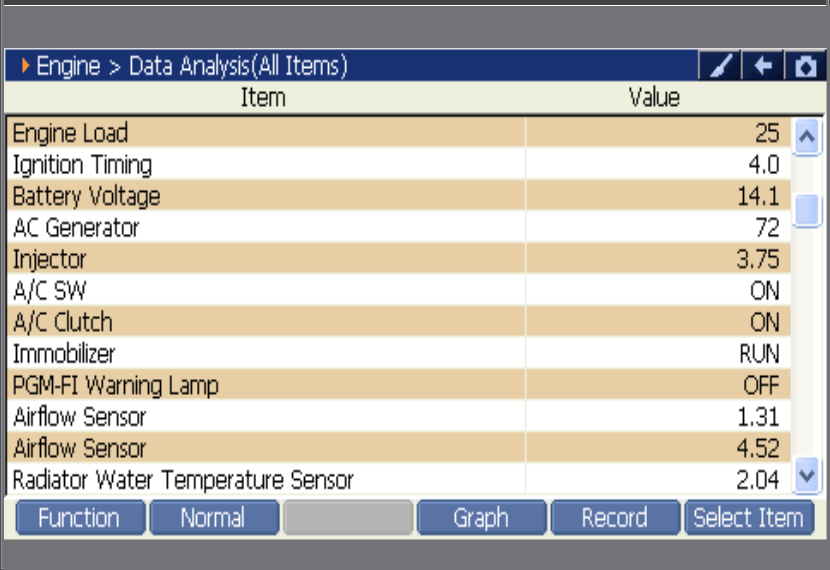Image resolution: width=830 pixels, height=570 pixels.
Task: Open Select Item list
Action: coord(749,518)
